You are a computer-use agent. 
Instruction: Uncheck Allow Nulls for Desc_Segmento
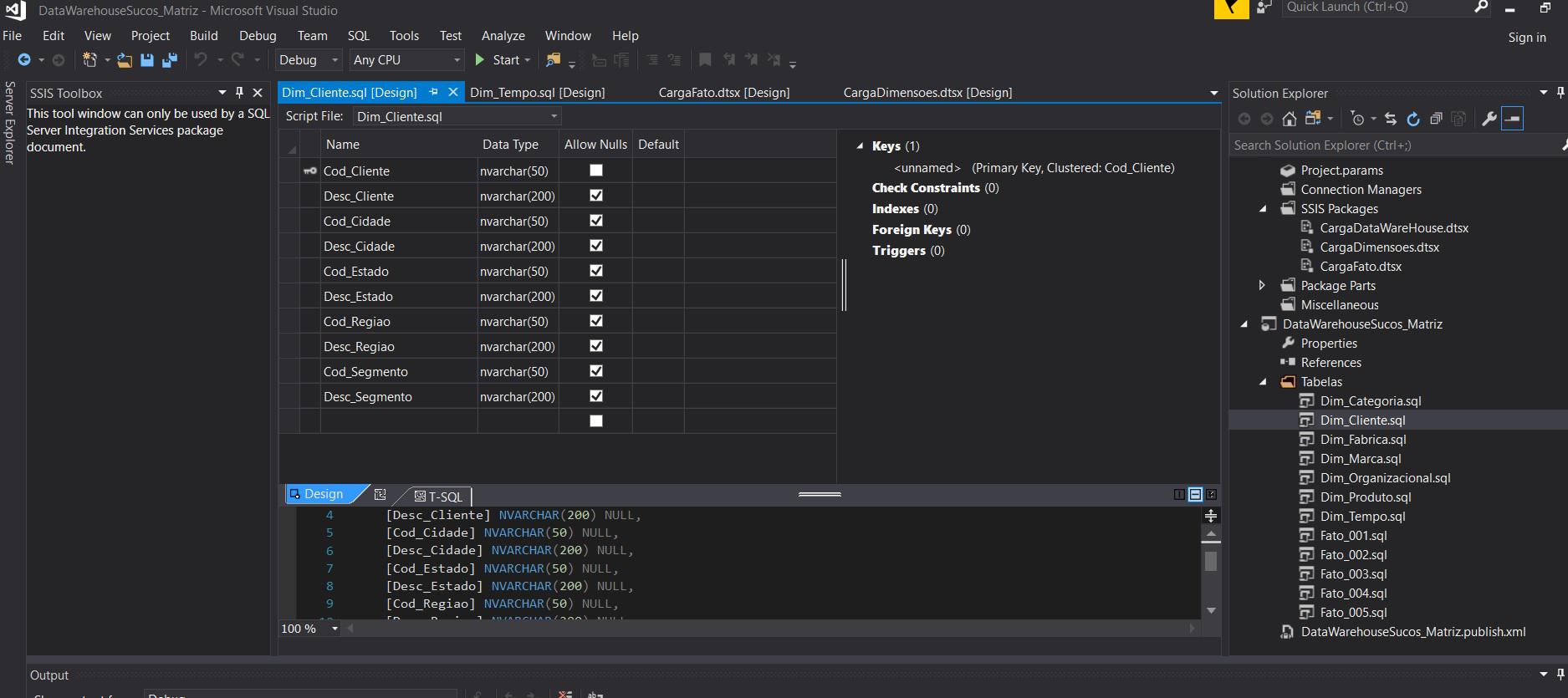pos(596,396)
